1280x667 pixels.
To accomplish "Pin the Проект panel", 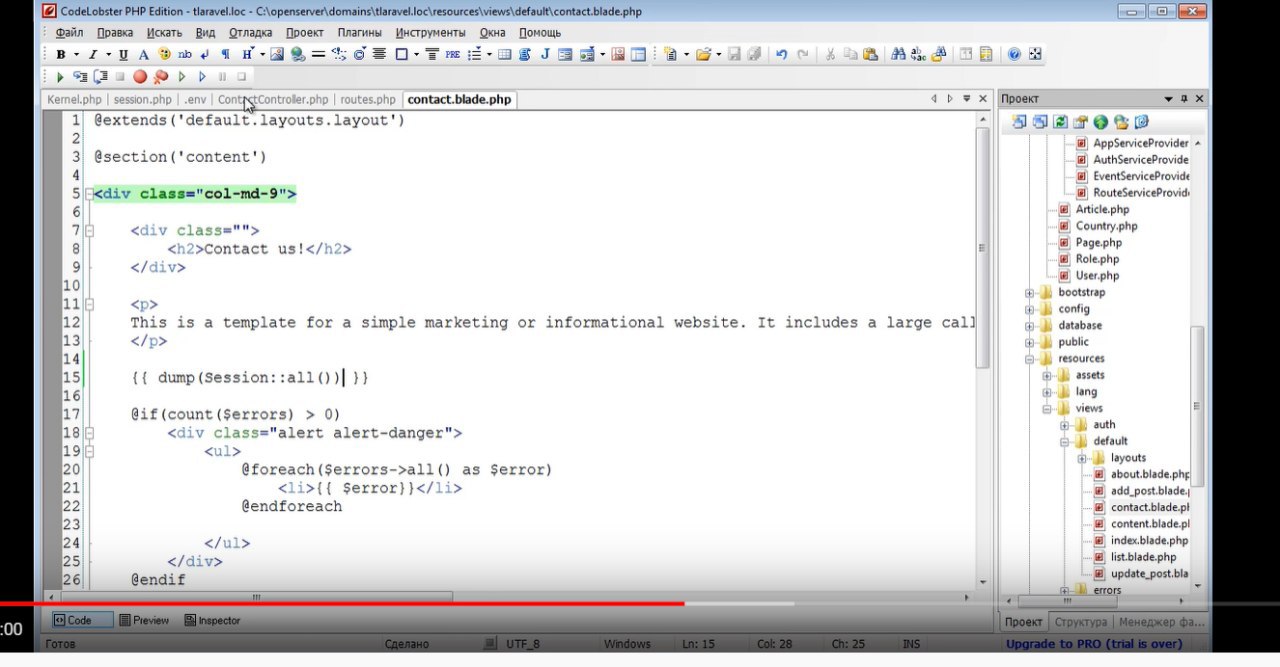I will click(x=1184, y=99).
